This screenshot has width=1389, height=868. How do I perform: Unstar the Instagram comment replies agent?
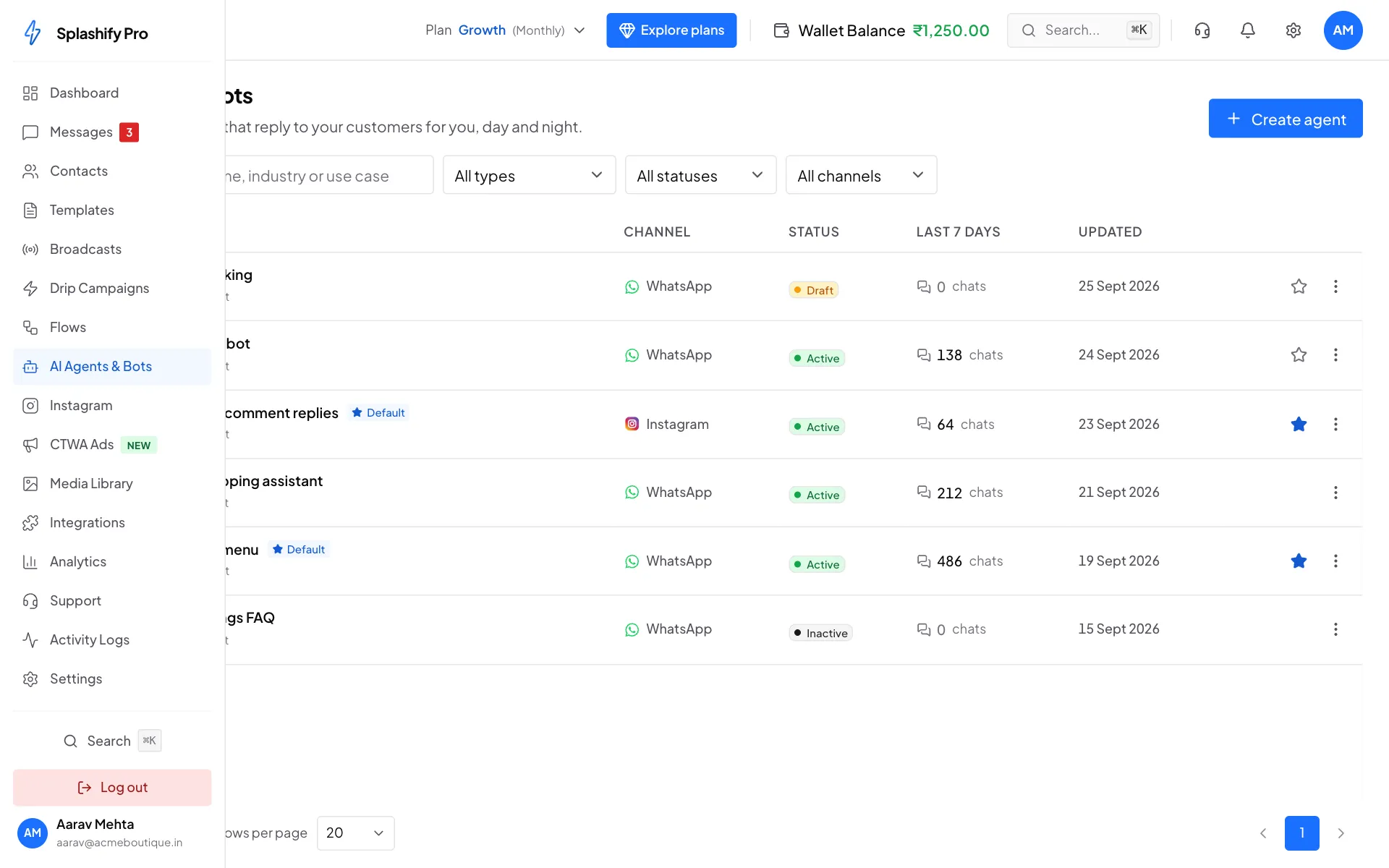pyautogui.click(x=1299, y=425)
